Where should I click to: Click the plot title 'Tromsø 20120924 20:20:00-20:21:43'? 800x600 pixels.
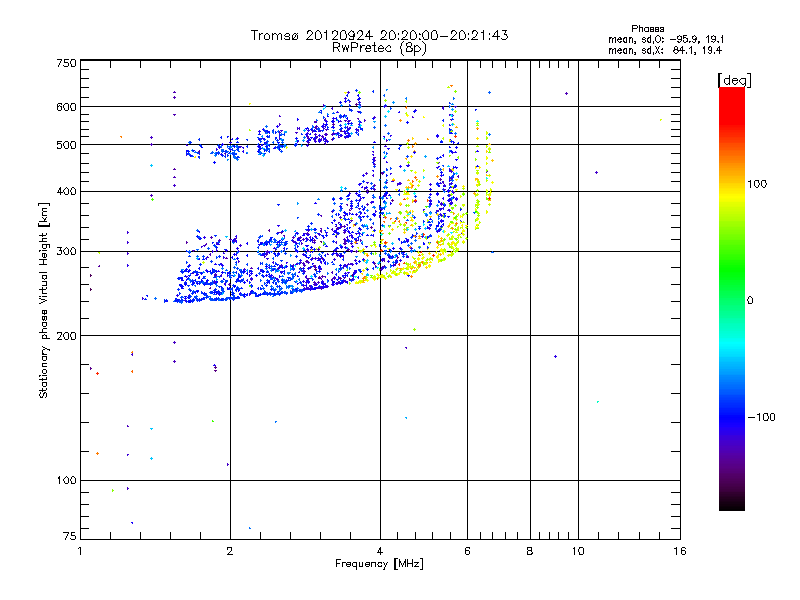coord(379,35)
